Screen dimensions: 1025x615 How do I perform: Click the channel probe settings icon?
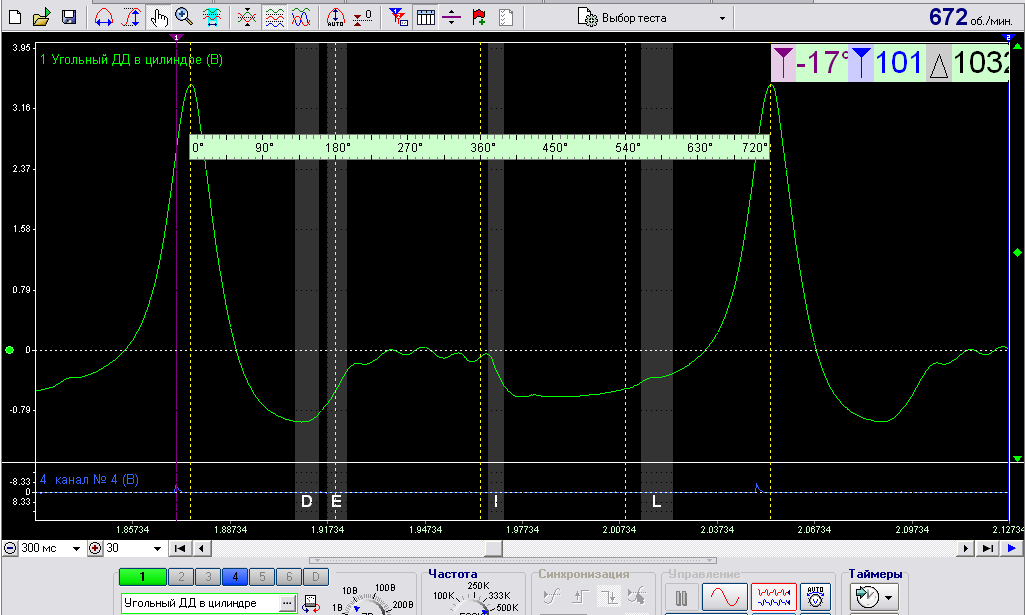pos(311,603)
